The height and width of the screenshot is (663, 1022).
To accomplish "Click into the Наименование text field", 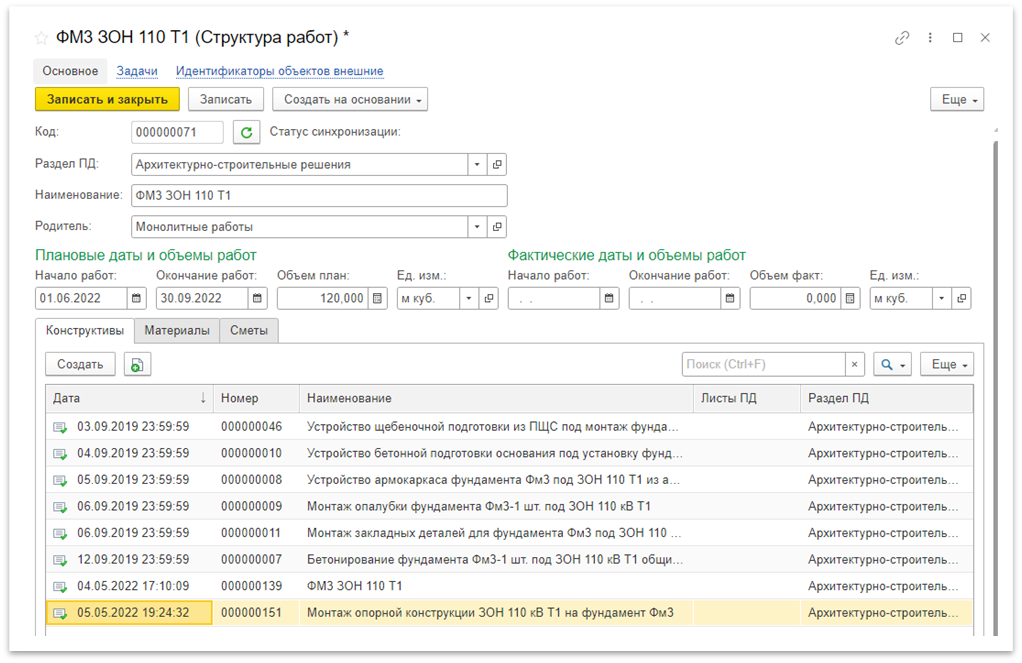I will [319, 196].
